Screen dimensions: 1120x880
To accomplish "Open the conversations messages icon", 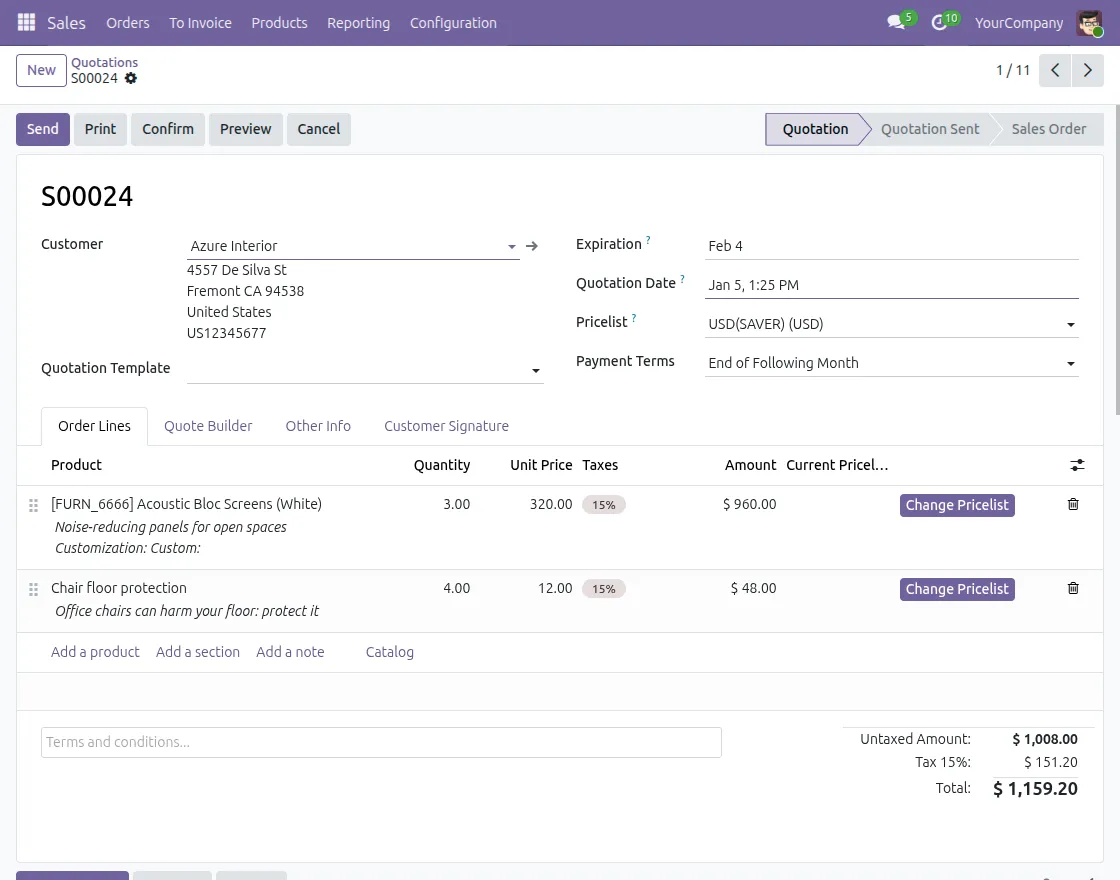I will pos(896,22).
